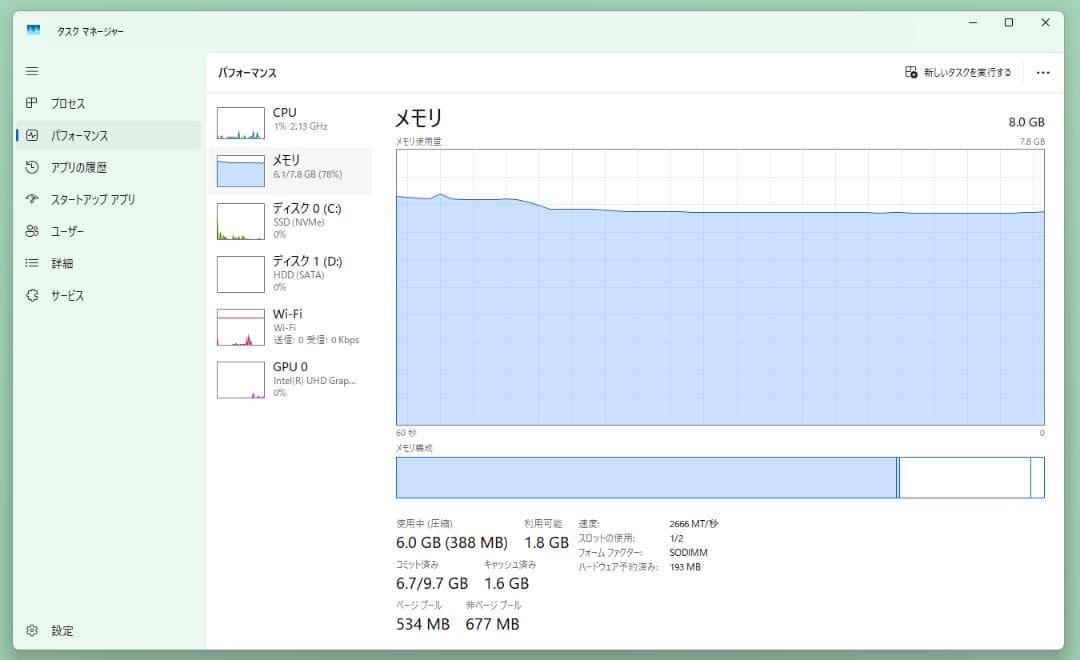Click the Task Manager app icon in title bar
The height and width of the screenshot is (660, 1080).
tap(34, 30)
